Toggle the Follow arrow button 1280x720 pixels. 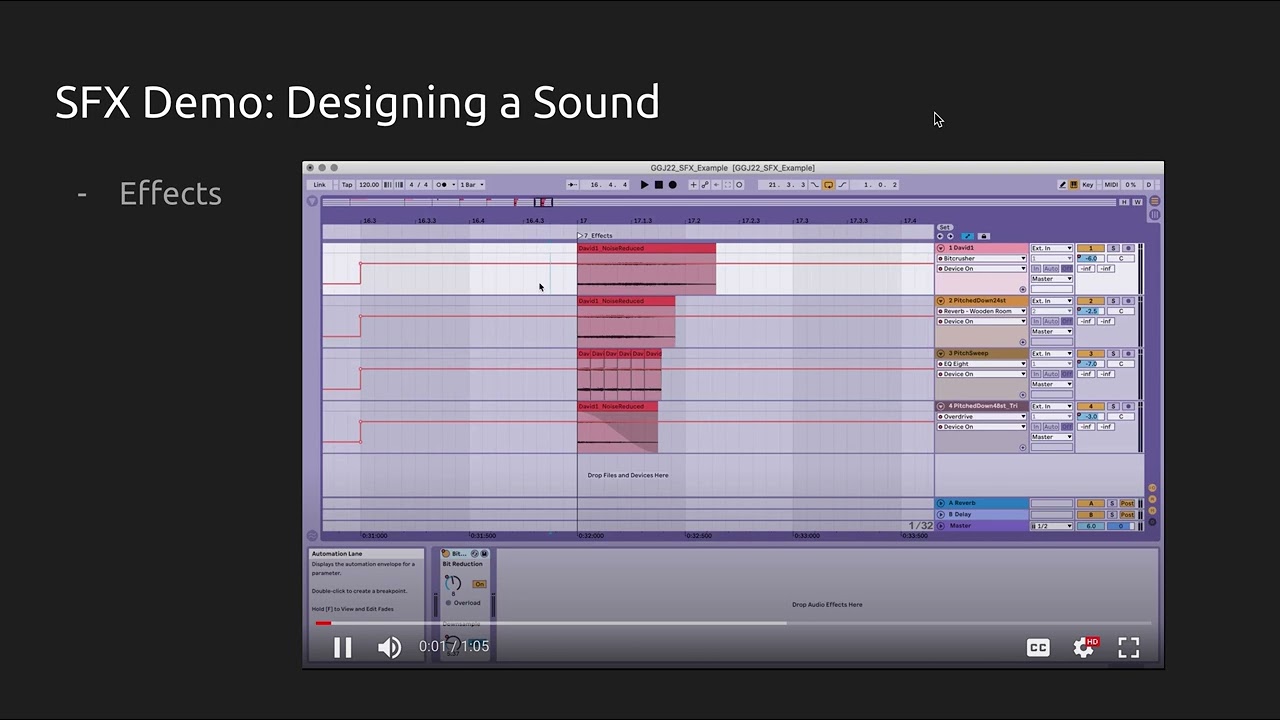pos(573,185)
